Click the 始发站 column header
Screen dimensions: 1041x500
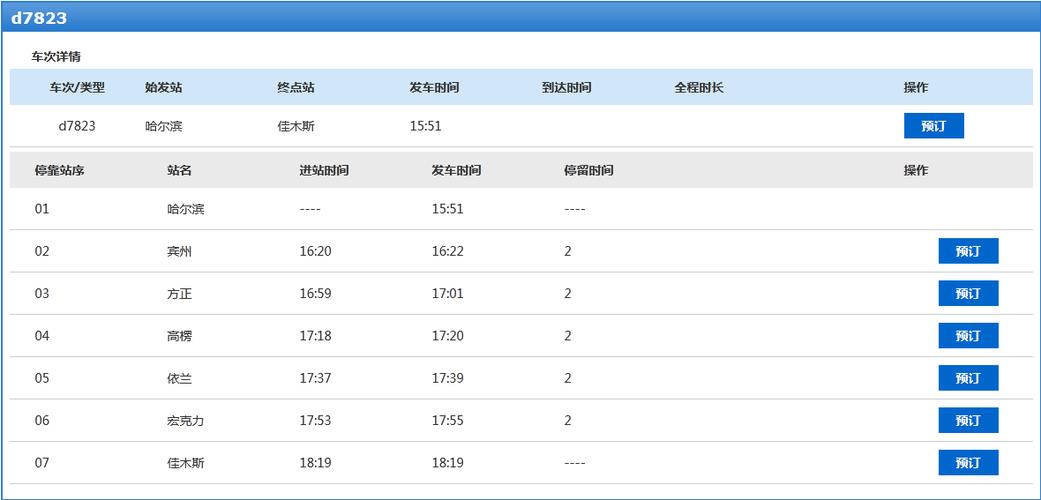tap(163, 88)
